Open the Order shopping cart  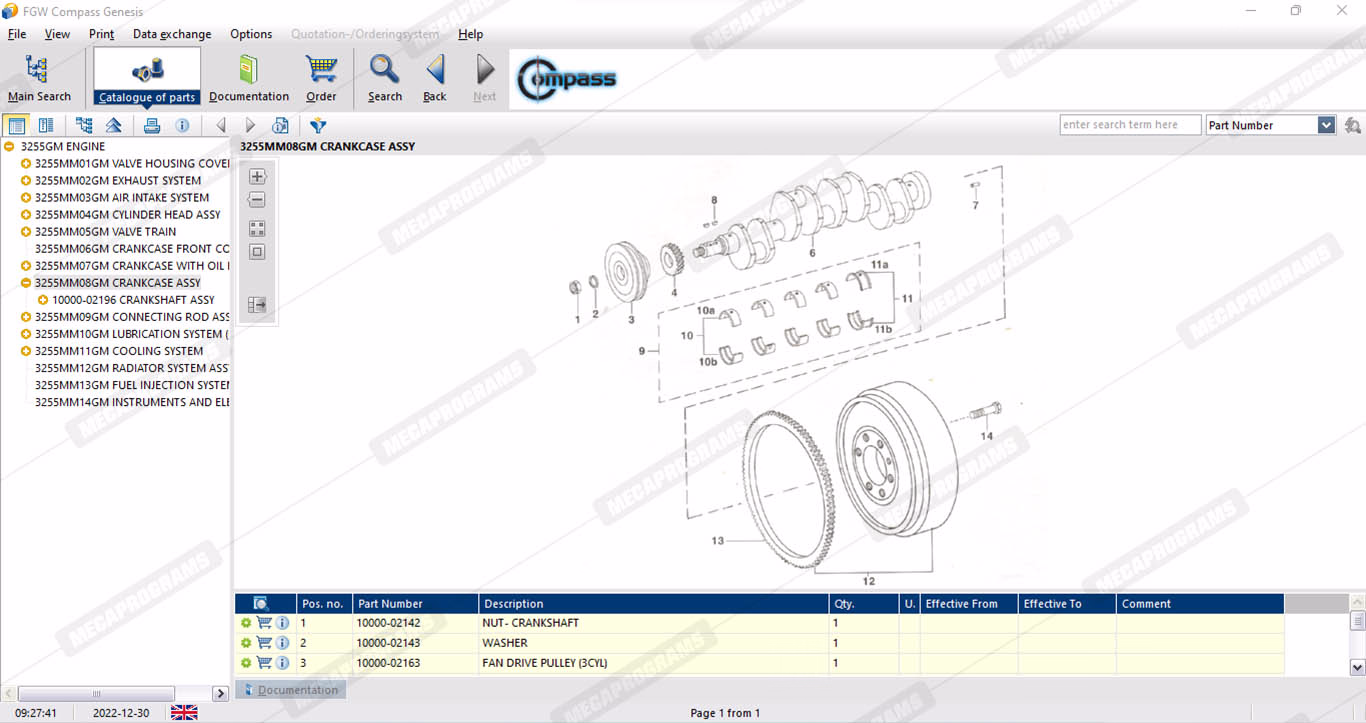321,79
